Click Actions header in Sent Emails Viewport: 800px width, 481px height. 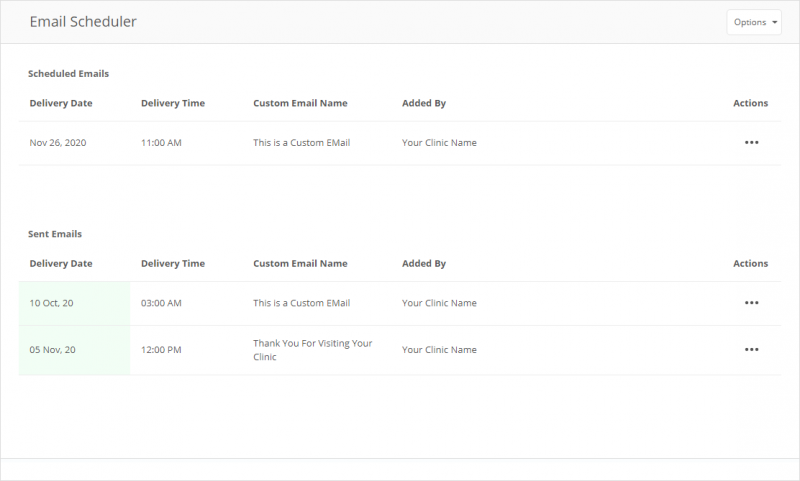click(751, 263)
